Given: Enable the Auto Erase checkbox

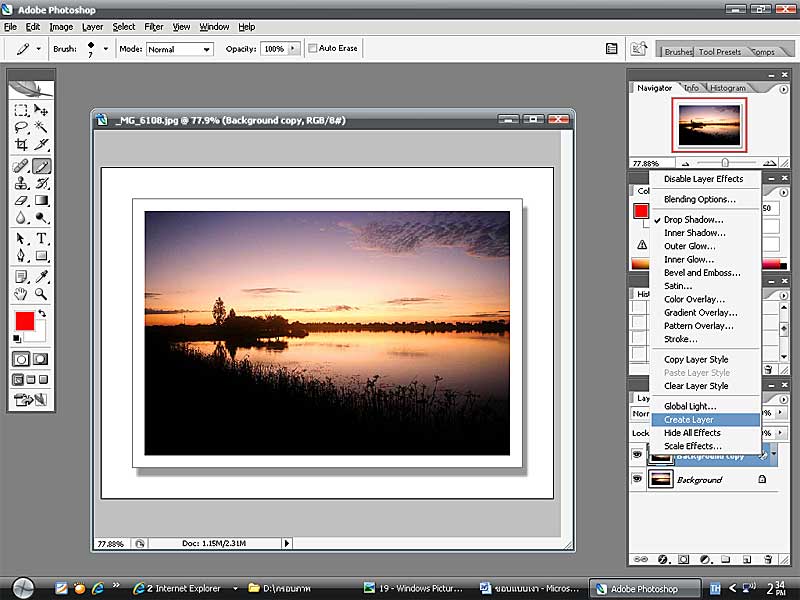Looking at the screenshot, I should tap(313, 48).
